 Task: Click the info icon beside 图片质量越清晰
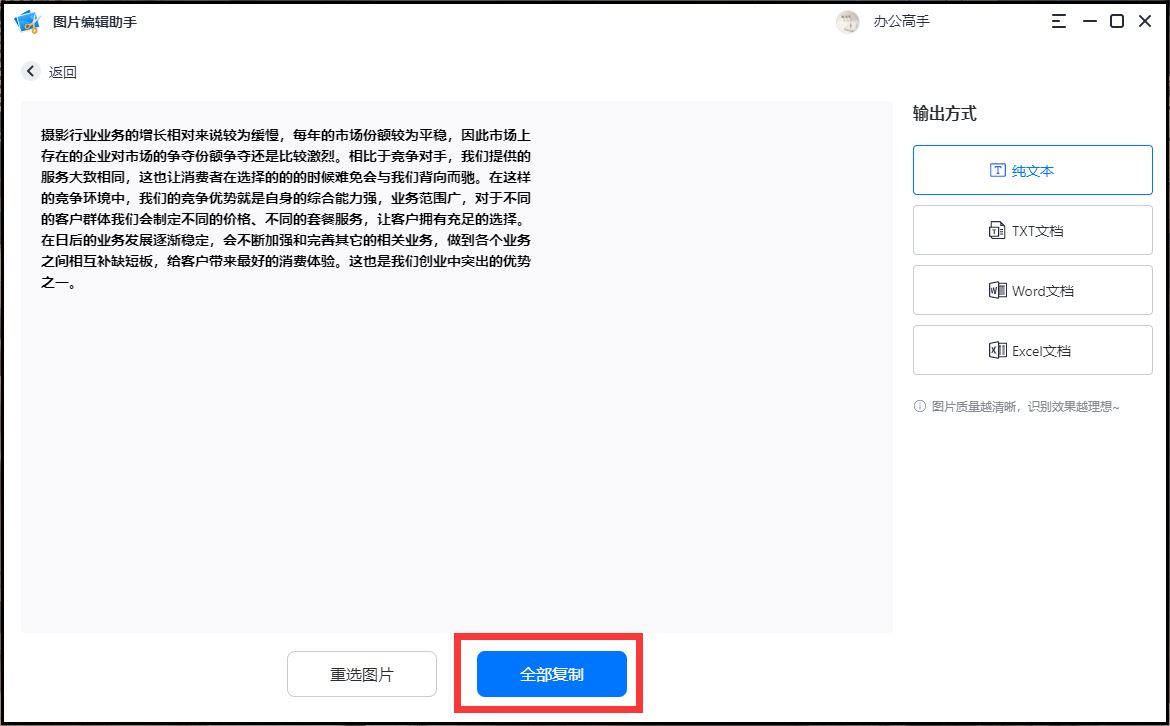click(920, 407)
